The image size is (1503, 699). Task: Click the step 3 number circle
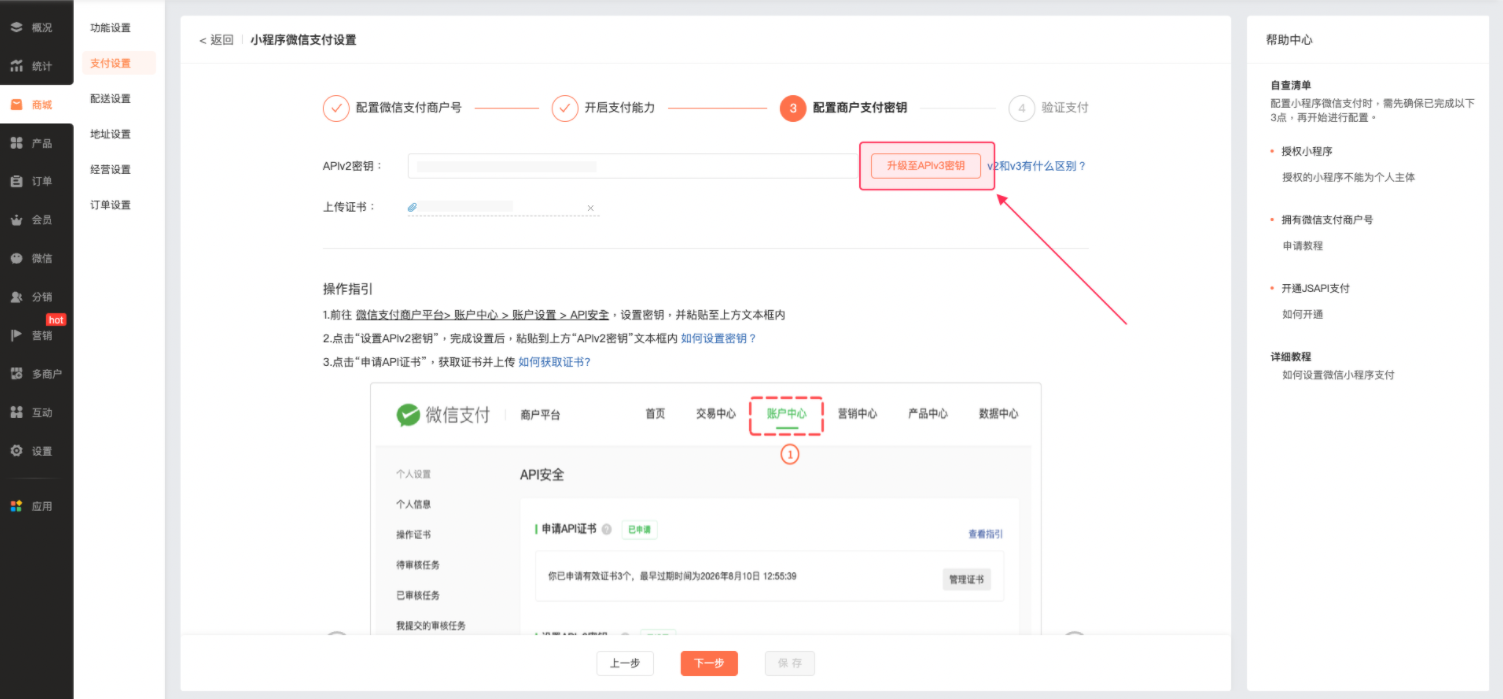[x=793, y=108]
